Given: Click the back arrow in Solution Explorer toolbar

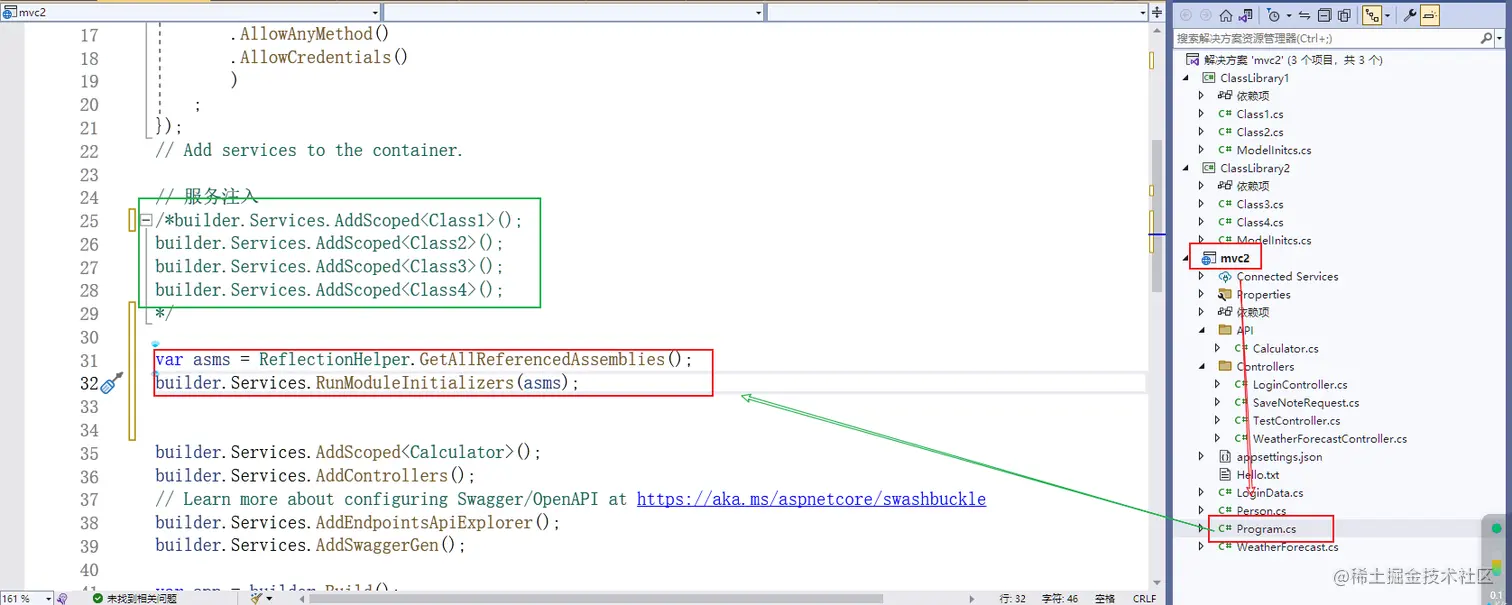Looking at the screenshot, I should click(1186, 15).
